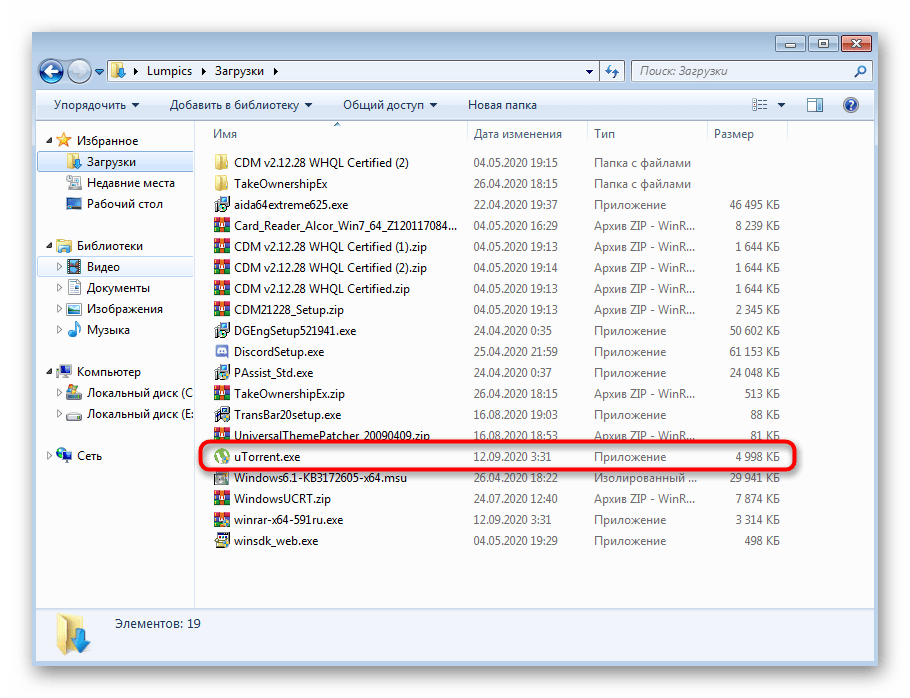Select Локальный диск (E:) drive
Screen dimensions: 910x698
click(140, 414)
